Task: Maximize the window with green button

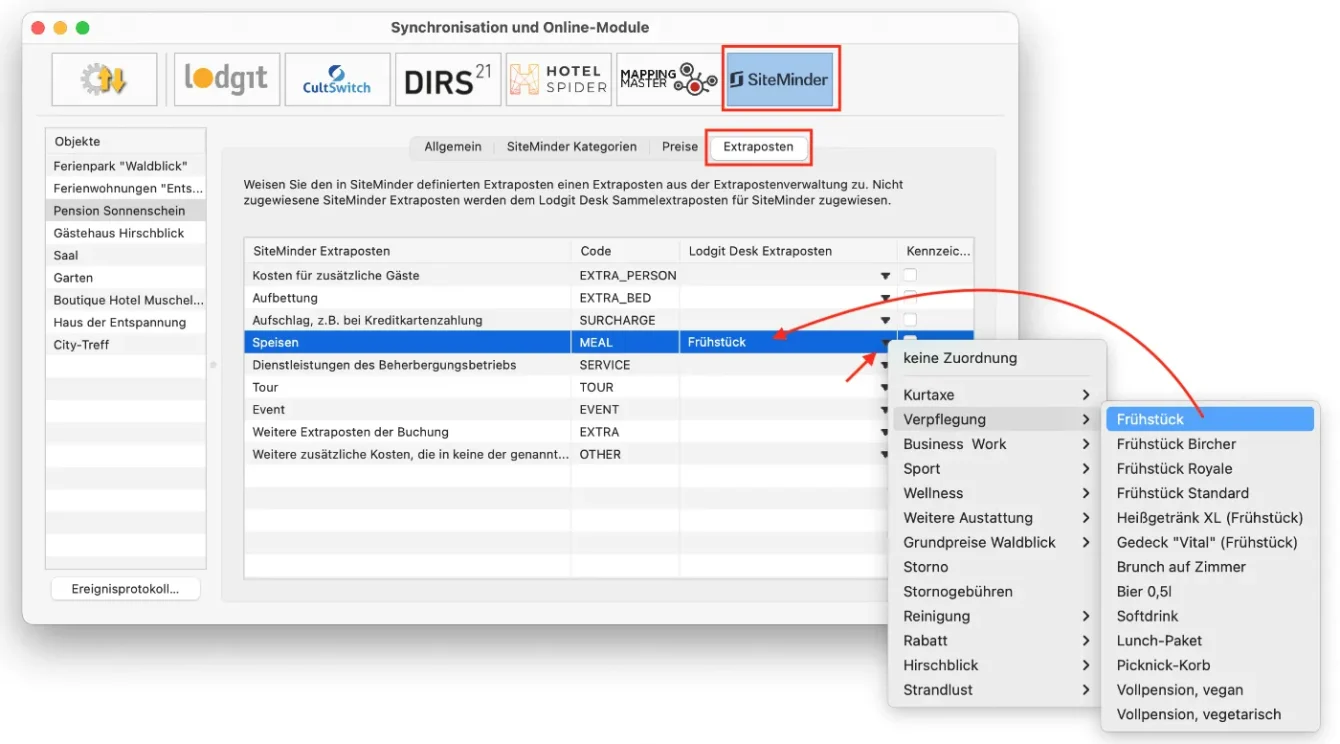Action: click(x=82, y=28)
